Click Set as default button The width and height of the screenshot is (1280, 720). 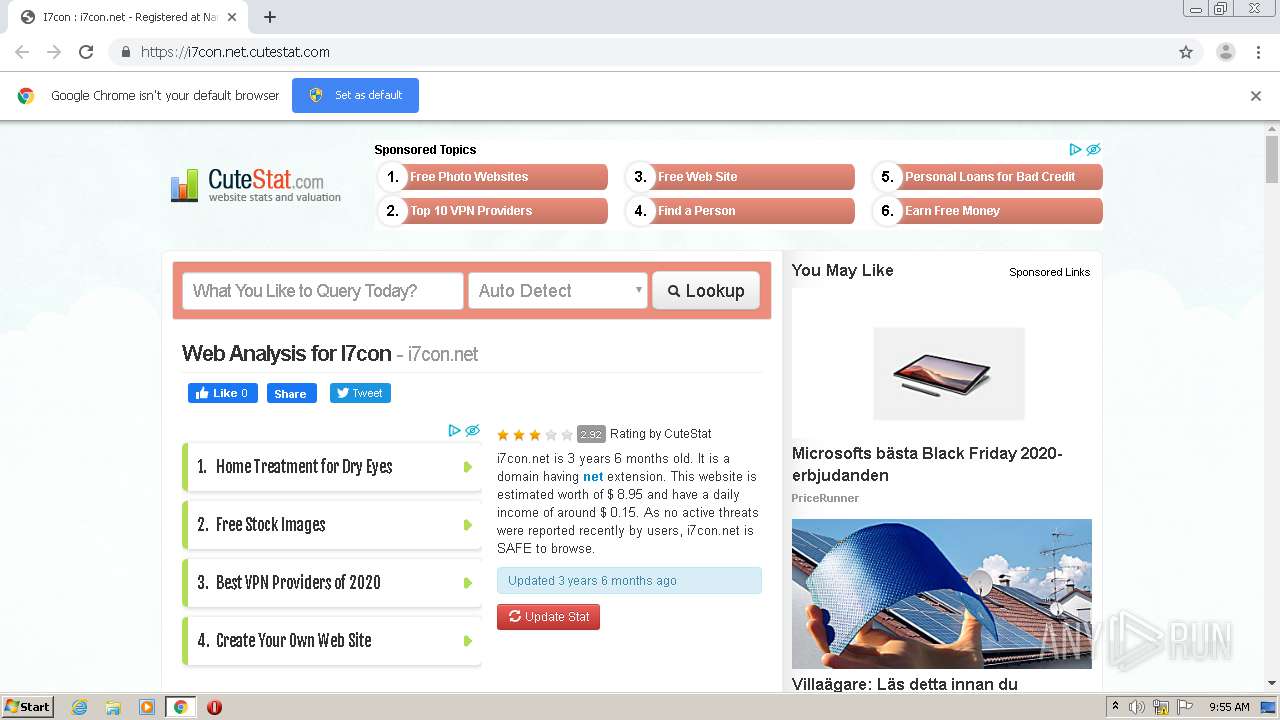[x=355, y=95]
